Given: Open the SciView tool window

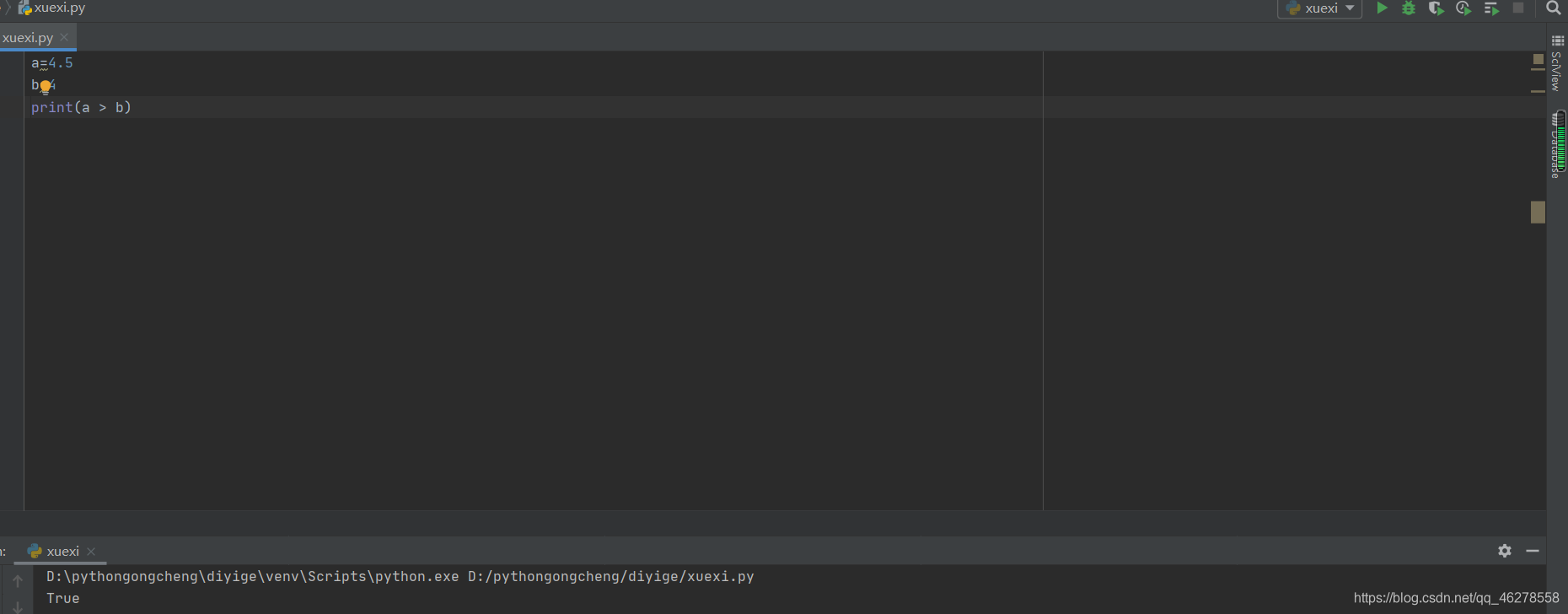Looking at the screenshot, I should coord(1557,65).
